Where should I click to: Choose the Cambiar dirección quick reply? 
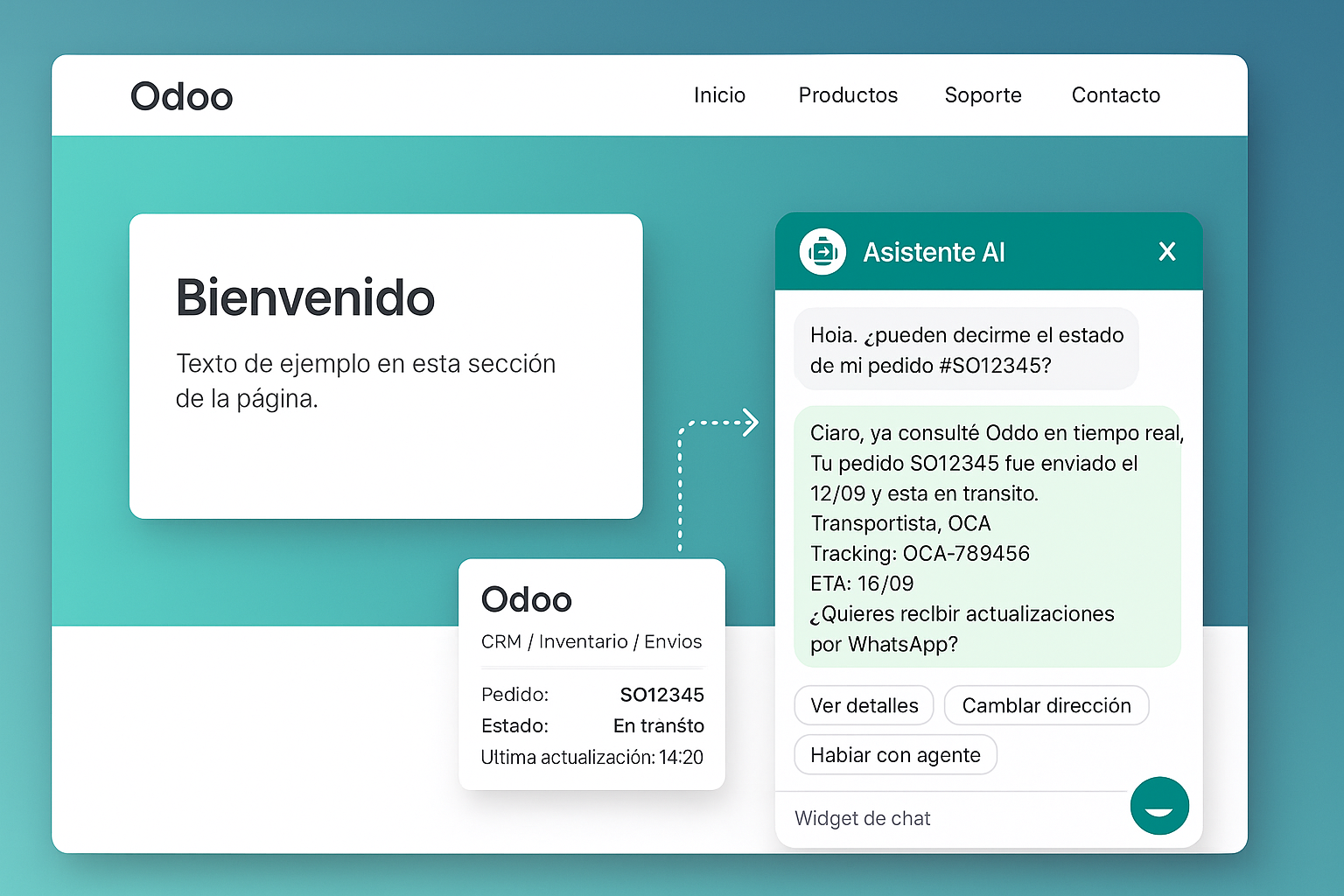(x=1046, y=705)
